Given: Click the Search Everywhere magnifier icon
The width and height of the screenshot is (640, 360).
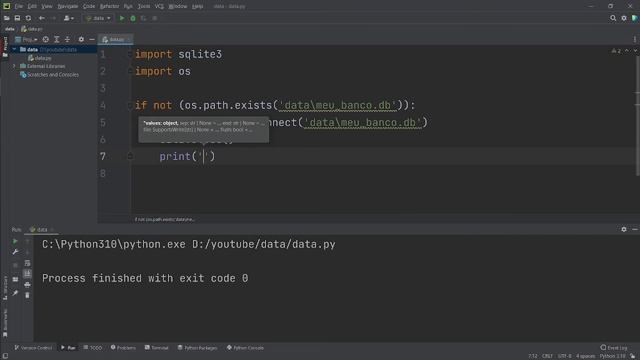Looking at the screenshot, I should coord(613,18).
